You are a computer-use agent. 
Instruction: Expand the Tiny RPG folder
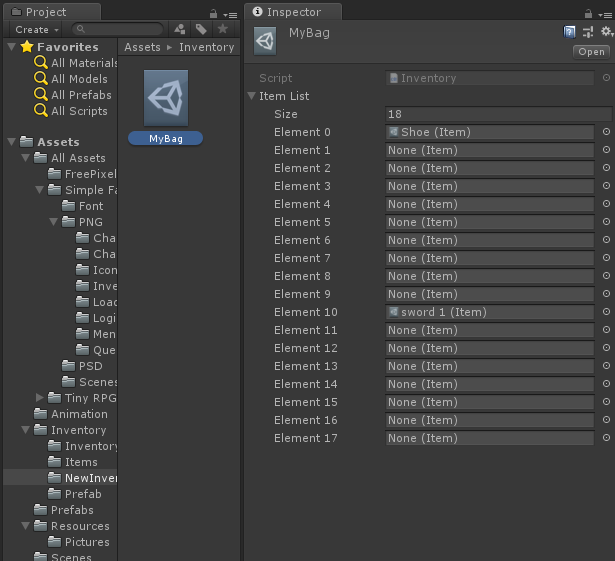(x=40, y=398)
